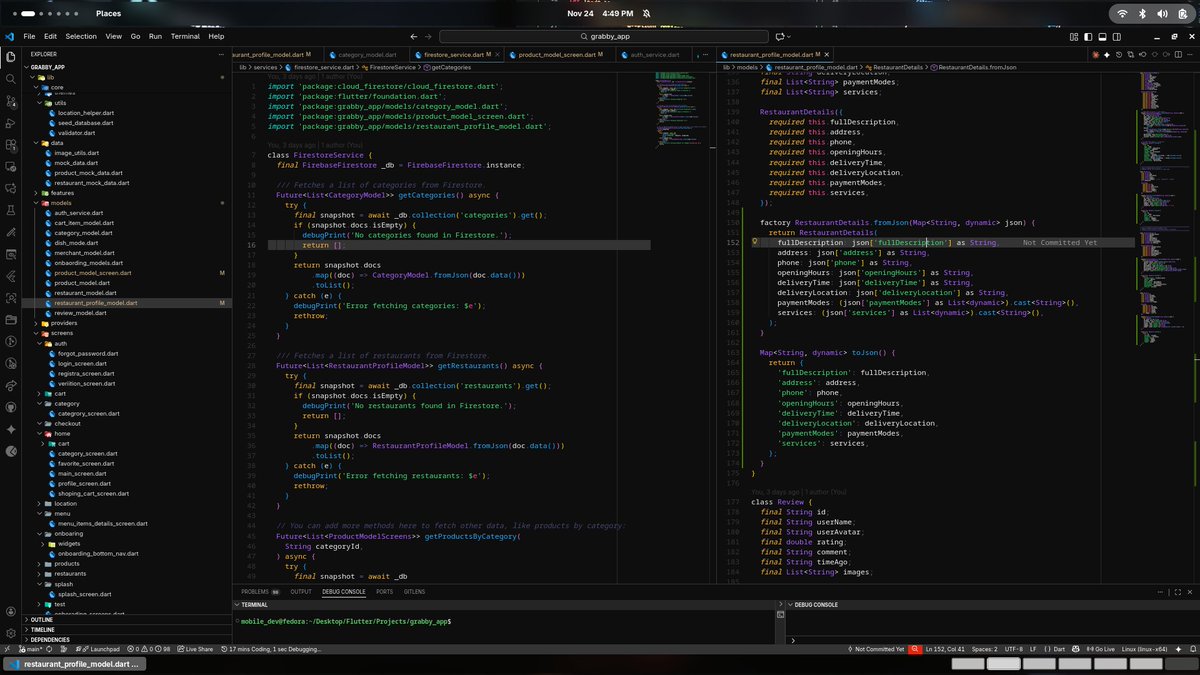Open the GitHub Copilot status bar icon
This screenshot has width=1200, height=675.
pyautogui.click(x=1076, y=648)
